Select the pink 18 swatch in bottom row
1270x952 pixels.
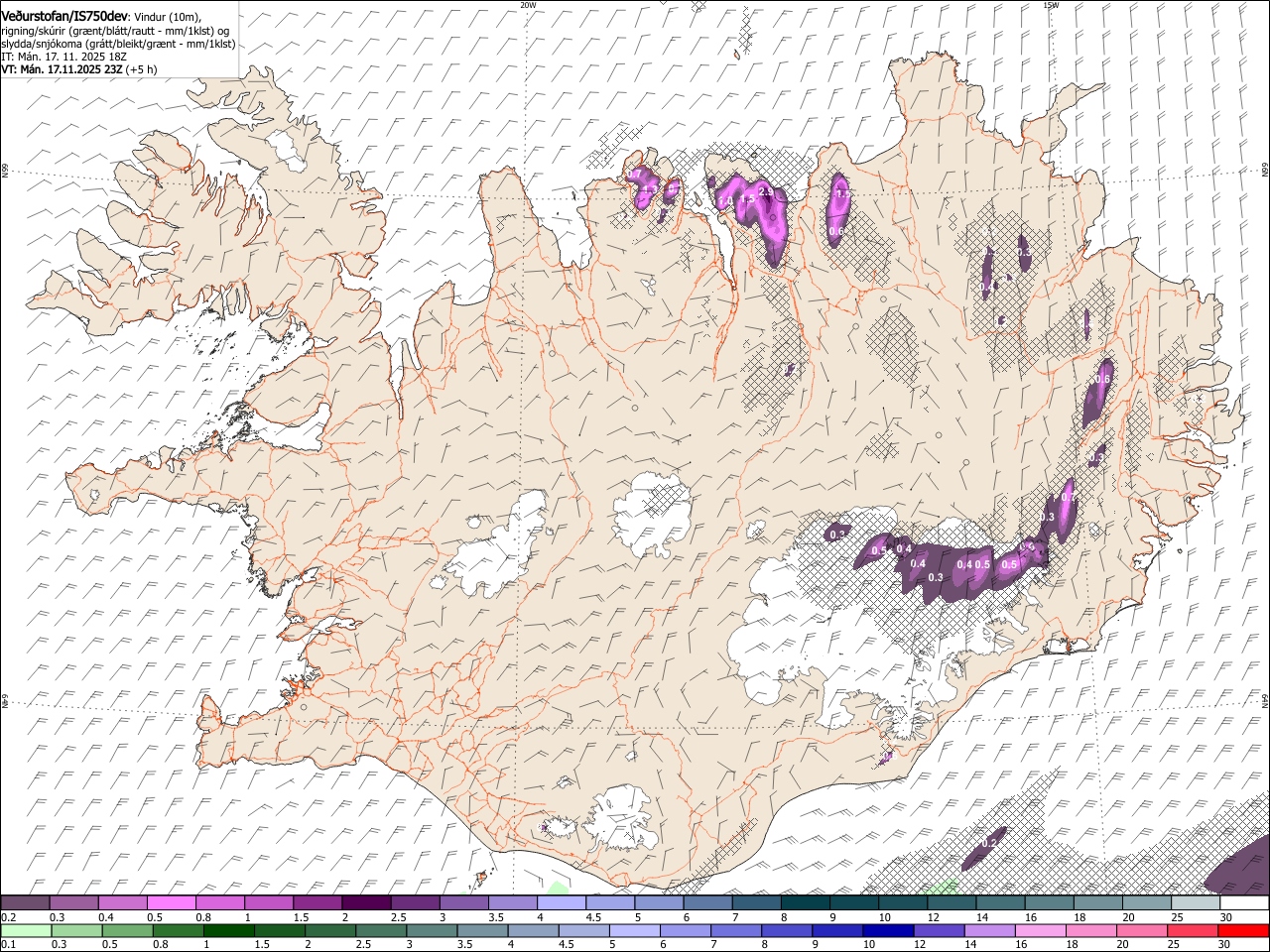[x=1091, y=931]
